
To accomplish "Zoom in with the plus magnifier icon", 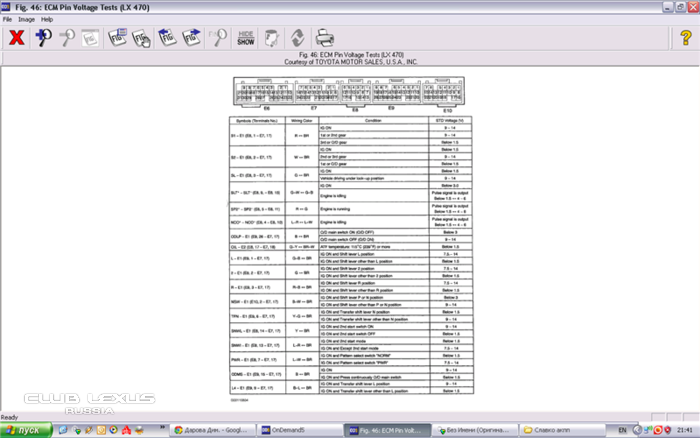I will [x=43, y=38].
